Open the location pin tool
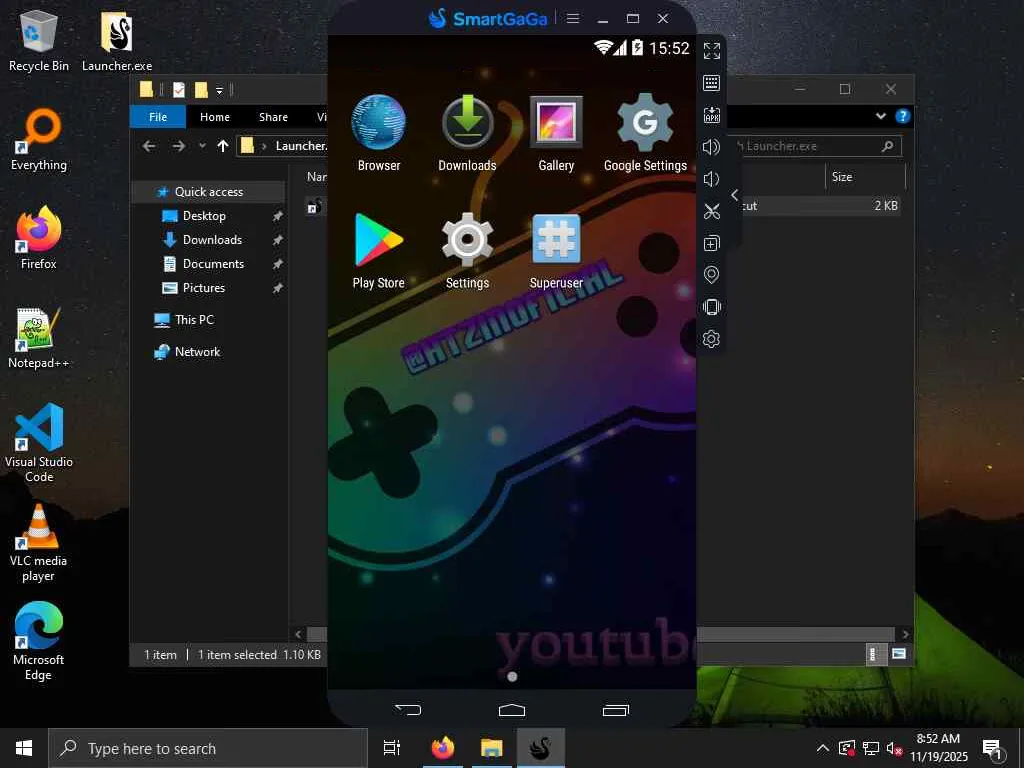Viewport: 1024px width, 768px height. point(712,275)
